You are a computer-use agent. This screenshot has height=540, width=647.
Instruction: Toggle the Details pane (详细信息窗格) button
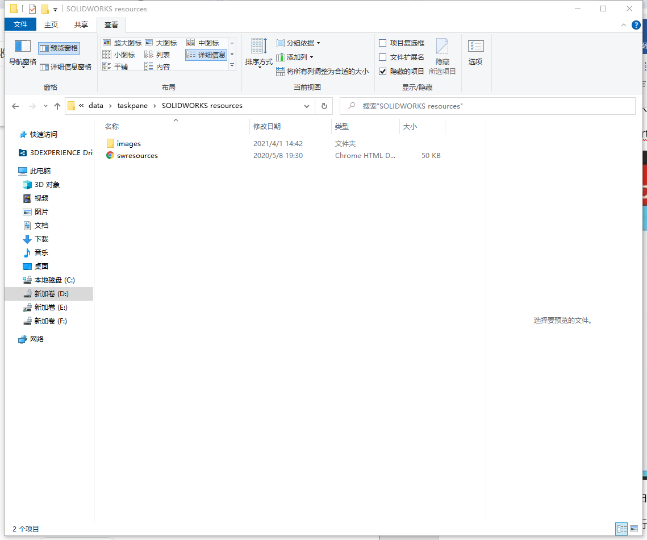click(x=66, y=67)
